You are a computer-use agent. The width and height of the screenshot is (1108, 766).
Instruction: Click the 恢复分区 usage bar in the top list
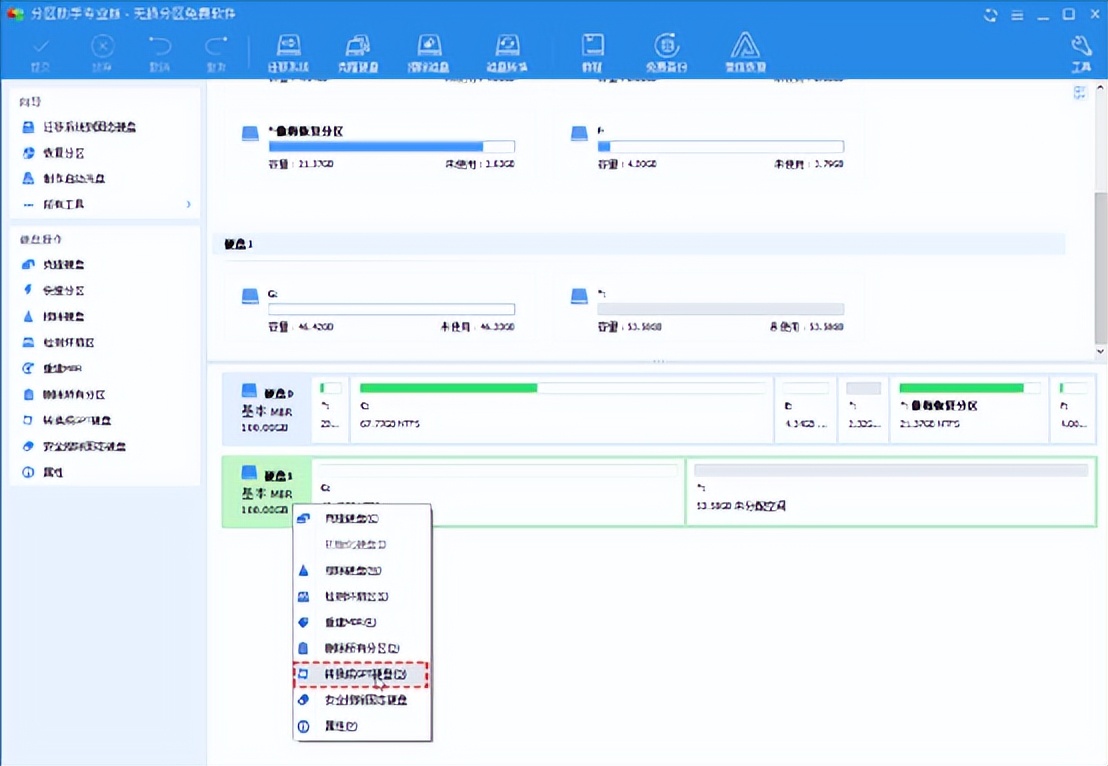point(391,146)
